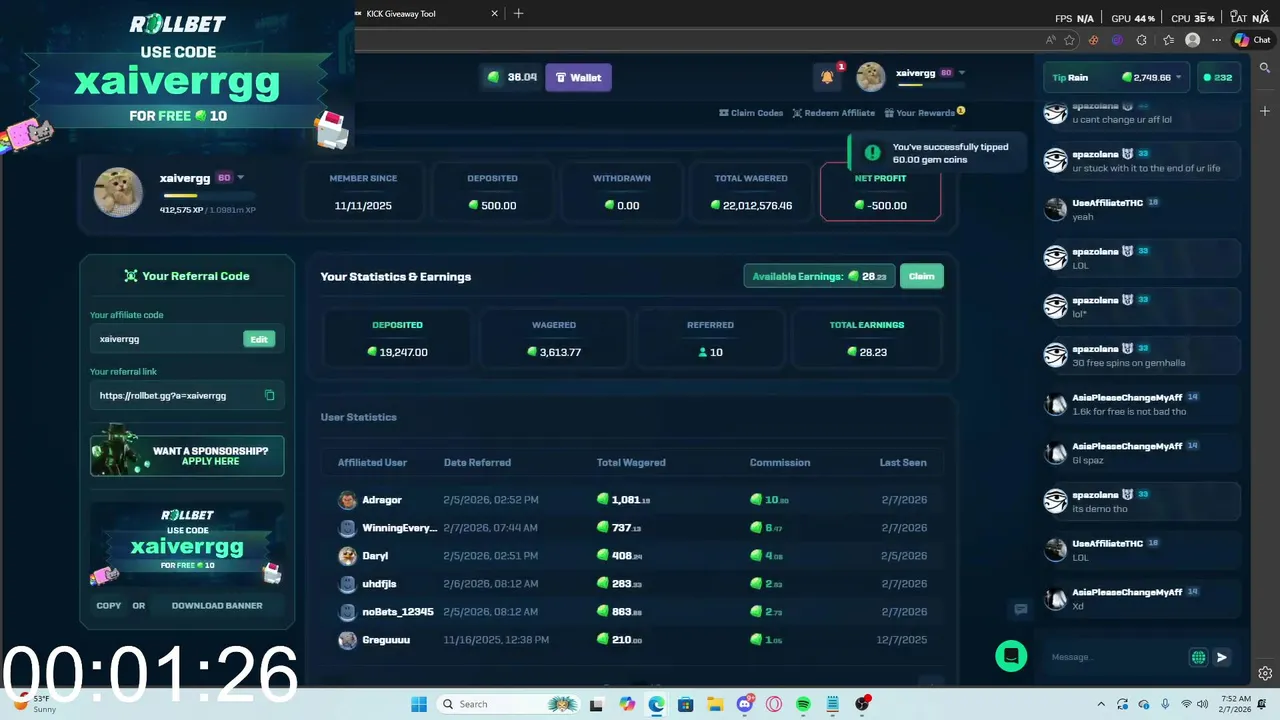The width and height of the screenshot is (1280, 720).
Task: Open OBS Studio from the taskbar
Action: [x=862, y=704]
